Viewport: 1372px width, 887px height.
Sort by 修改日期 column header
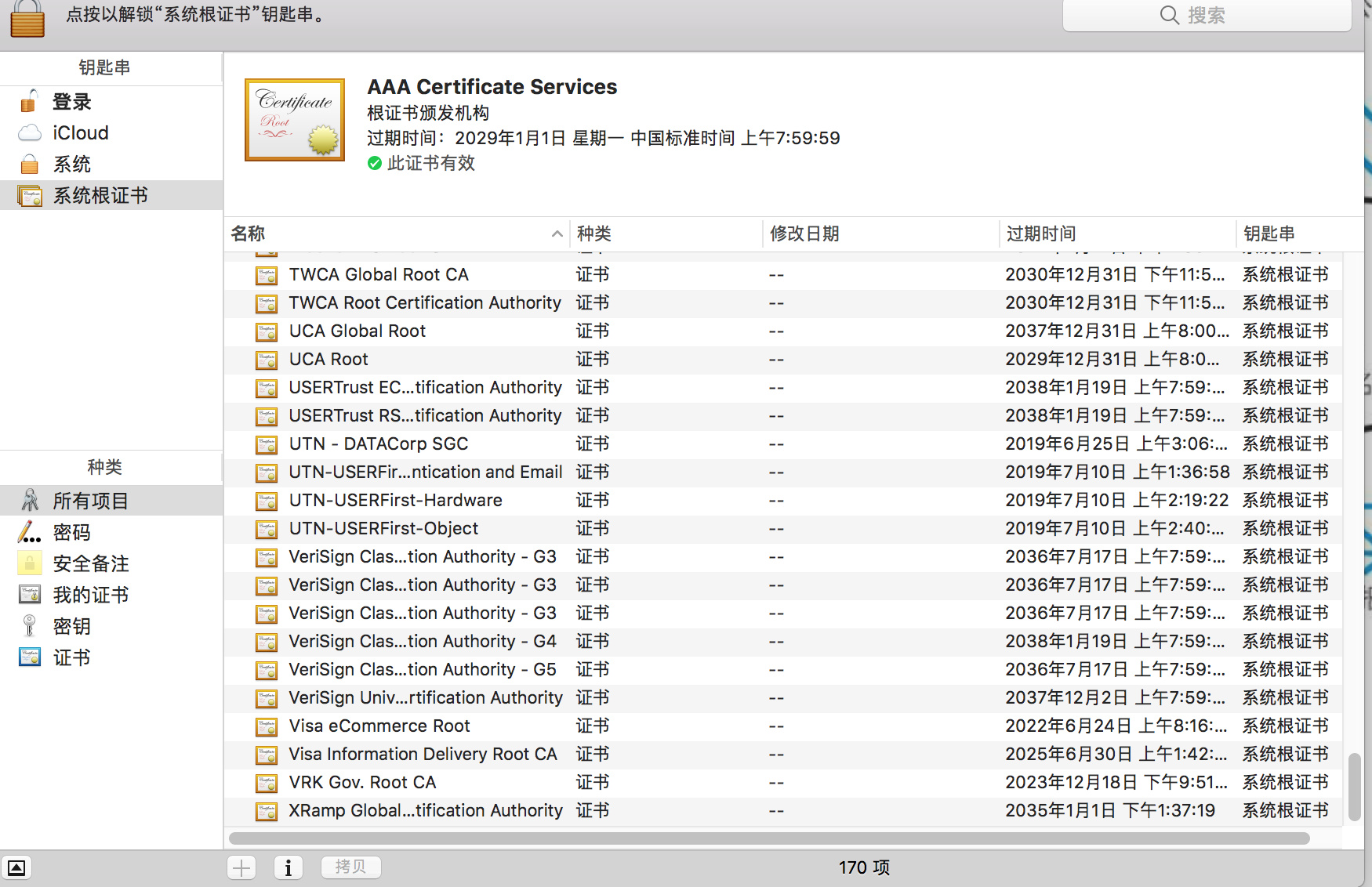click(881, 234)
